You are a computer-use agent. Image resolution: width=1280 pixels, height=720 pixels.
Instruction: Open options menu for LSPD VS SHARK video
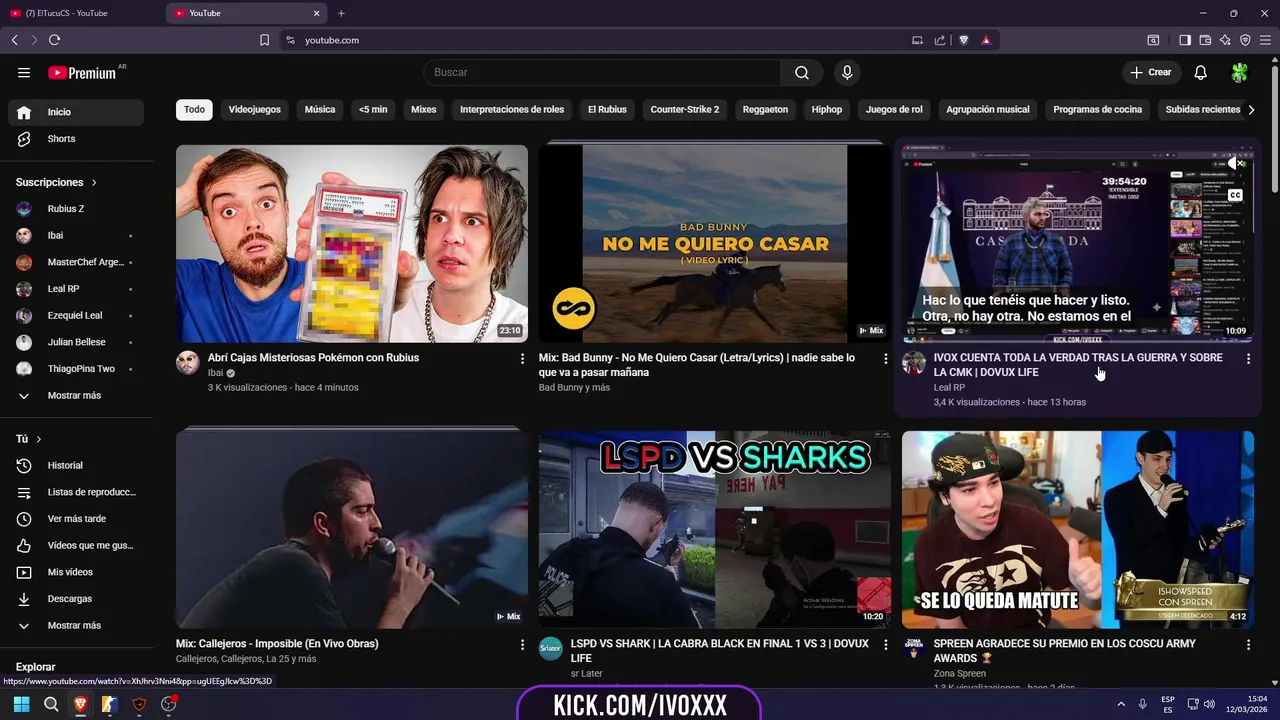pos(885,645)
